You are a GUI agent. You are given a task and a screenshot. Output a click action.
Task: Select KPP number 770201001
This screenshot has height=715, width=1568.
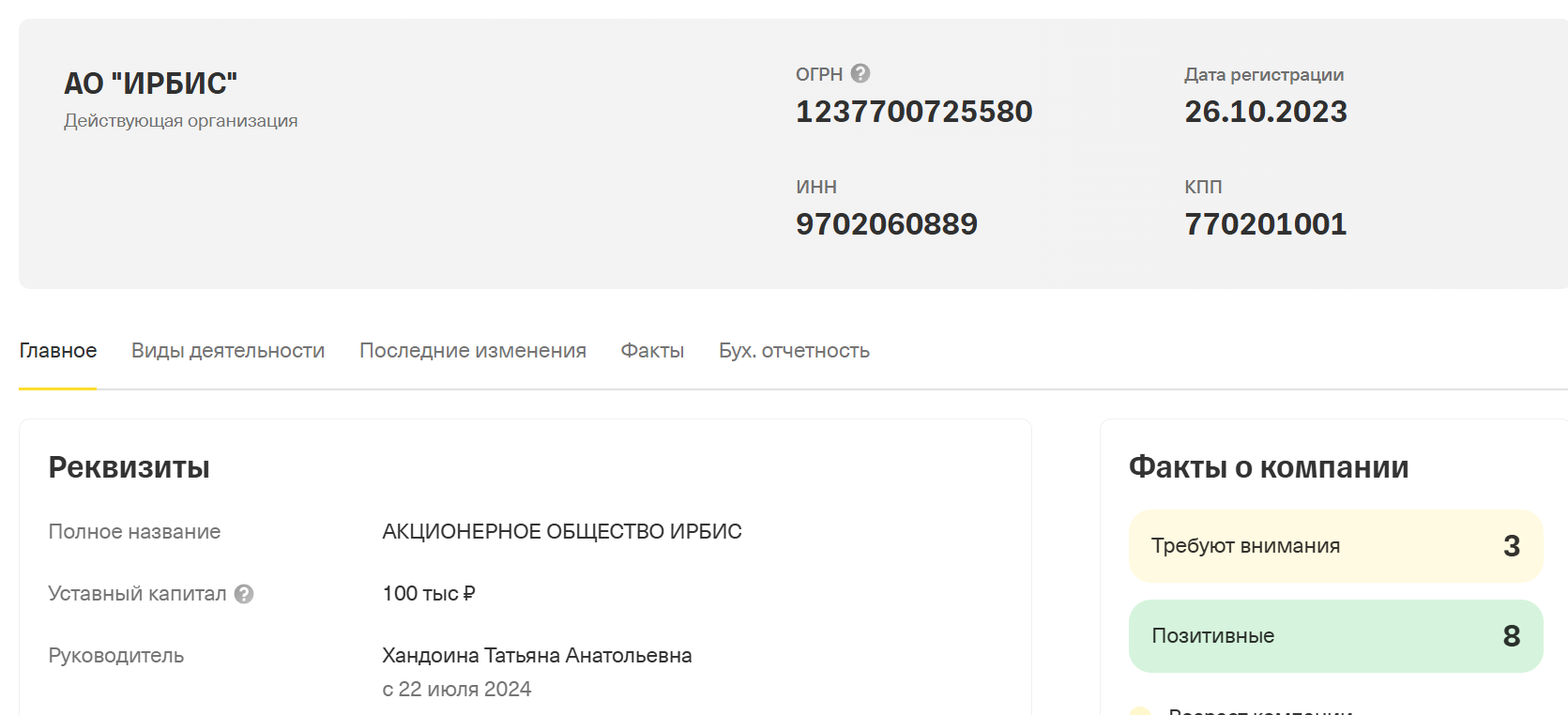pos(1266,224)
